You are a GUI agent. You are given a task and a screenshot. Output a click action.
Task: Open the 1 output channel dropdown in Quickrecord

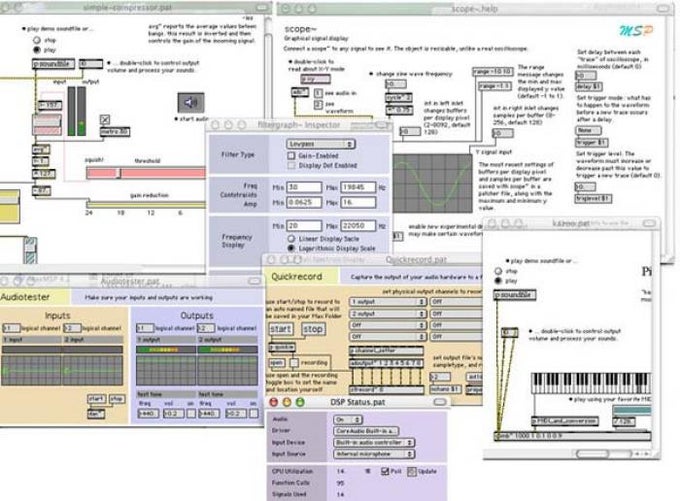point(388,301)
